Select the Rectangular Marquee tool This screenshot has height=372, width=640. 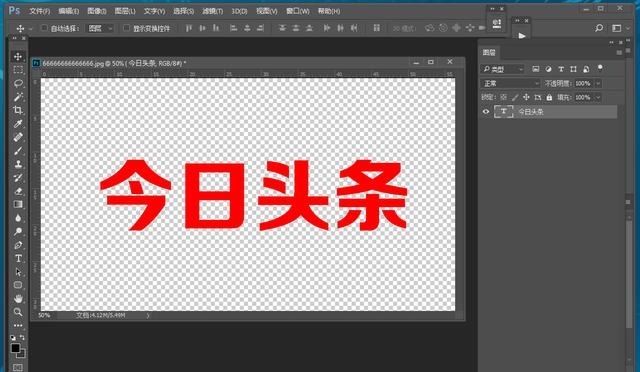[x=18, y=69]
